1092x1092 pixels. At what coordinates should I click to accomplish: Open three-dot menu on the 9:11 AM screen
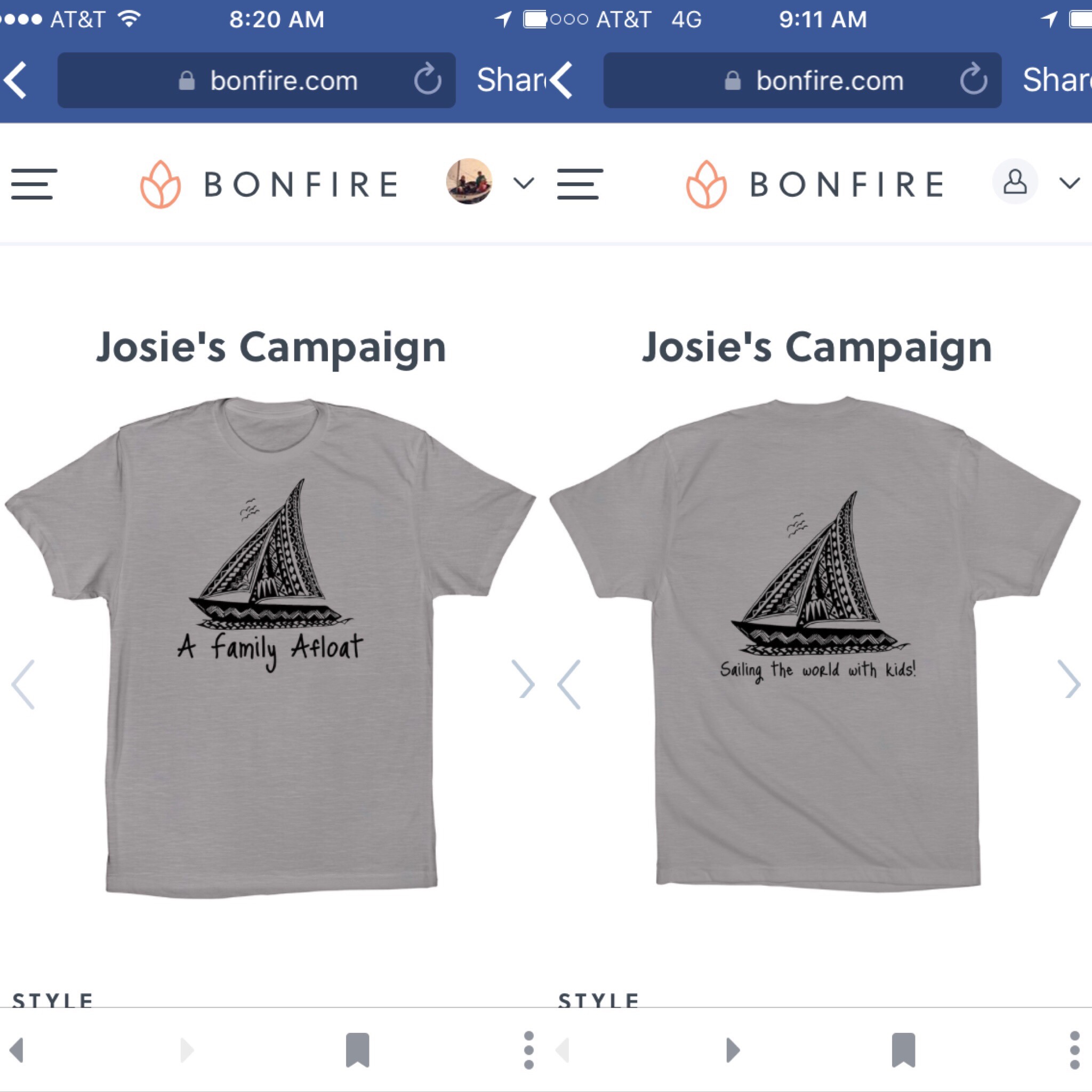pos(1074,1050)
